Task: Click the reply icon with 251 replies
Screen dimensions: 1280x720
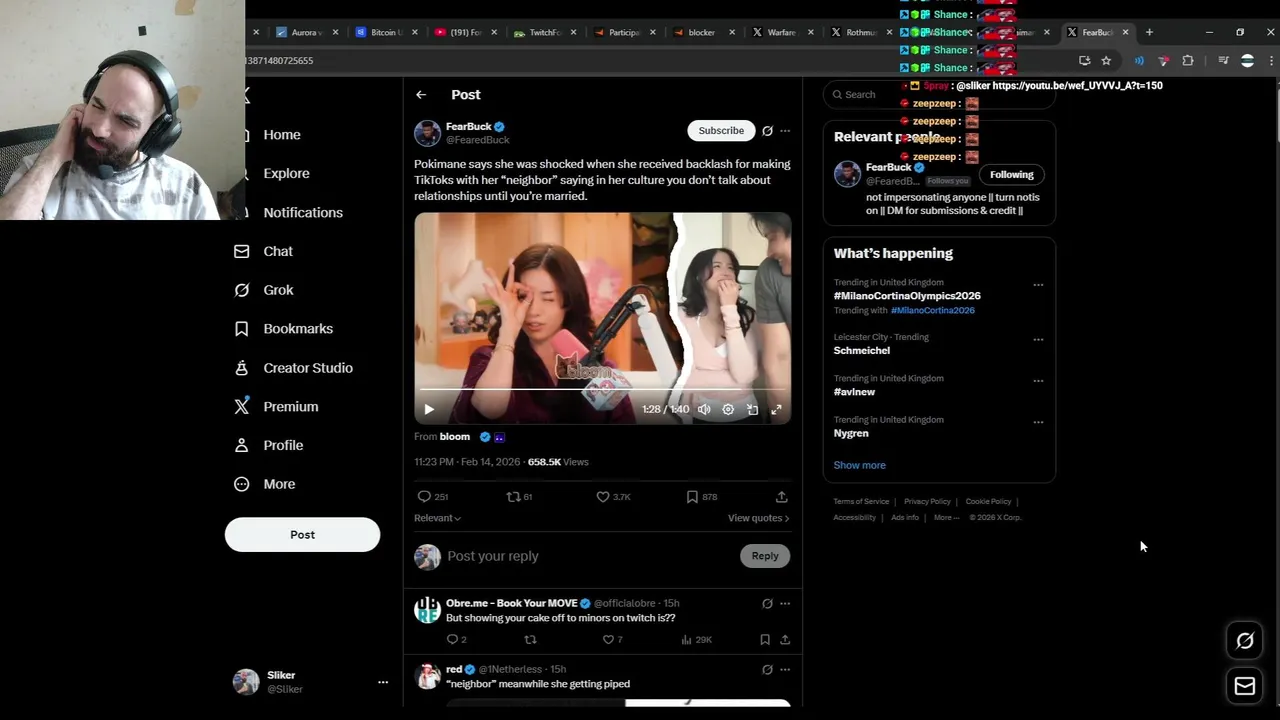Action: (x=432, y=497)
